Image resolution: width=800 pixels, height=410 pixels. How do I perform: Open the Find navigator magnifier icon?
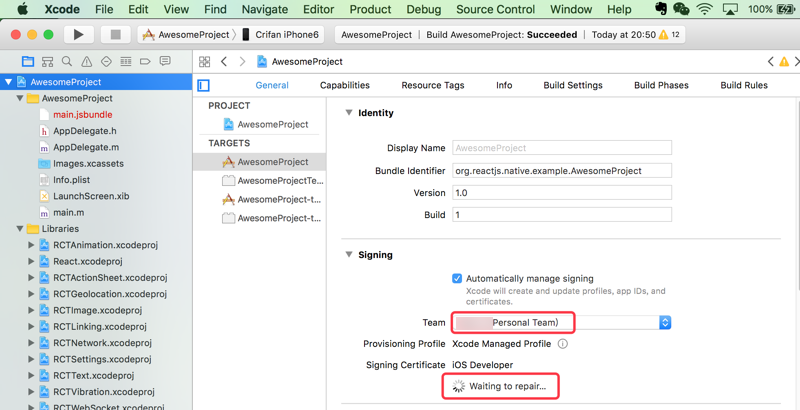pos(67,62)
